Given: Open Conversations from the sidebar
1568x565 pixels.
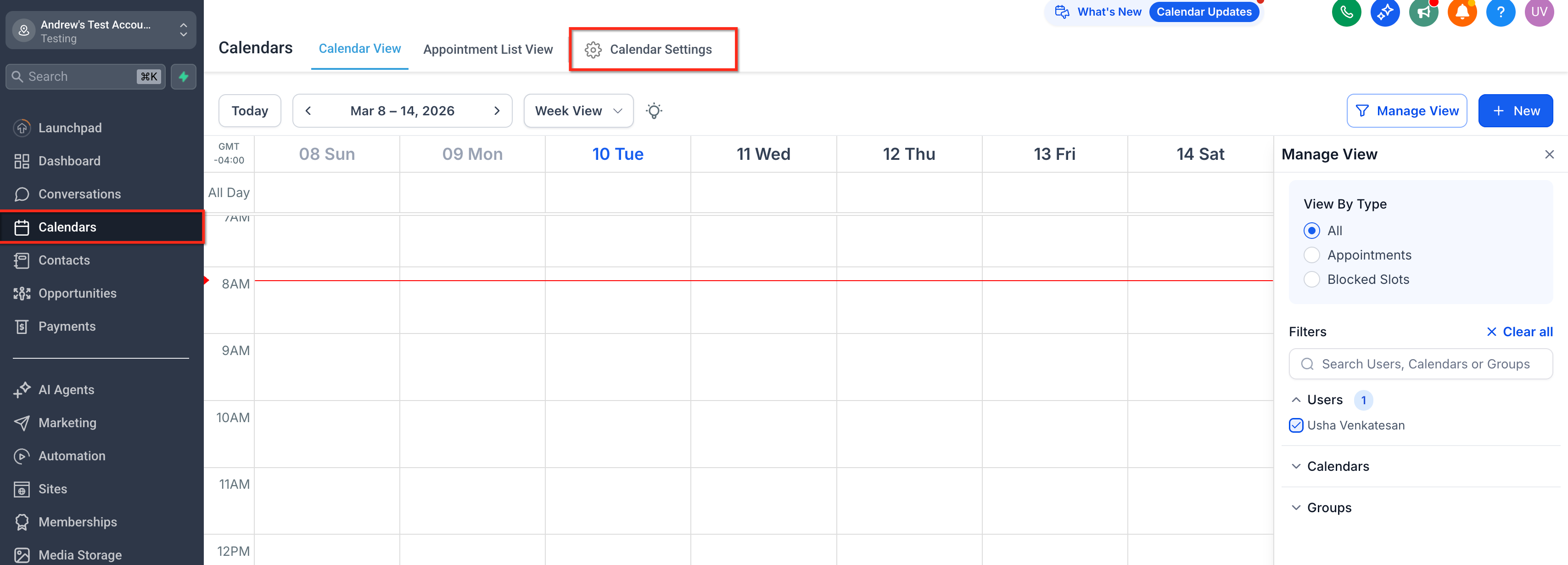Looking at the screenshot, I should (79, 194).
